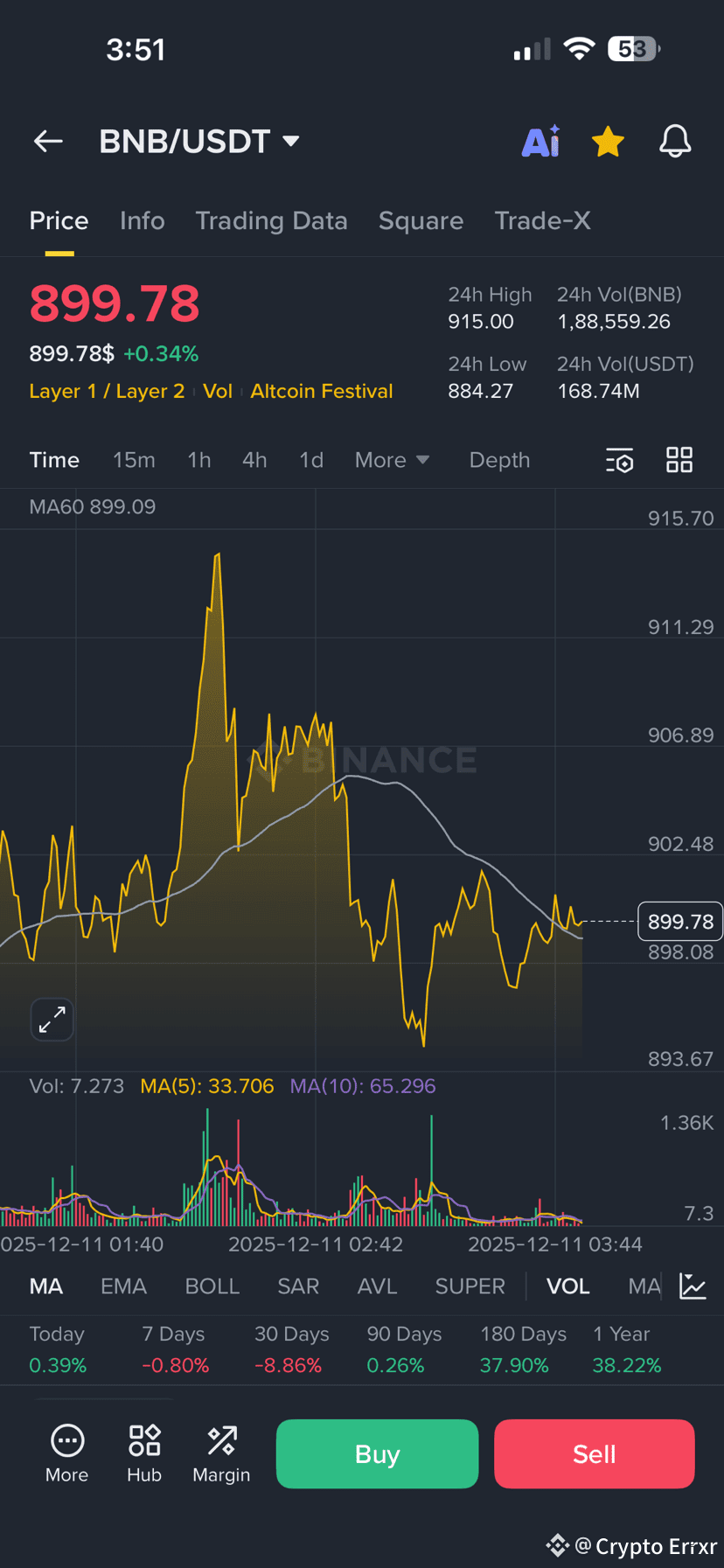
Task: Toggle the favorite star icon
Action: [x=608, y=141]
